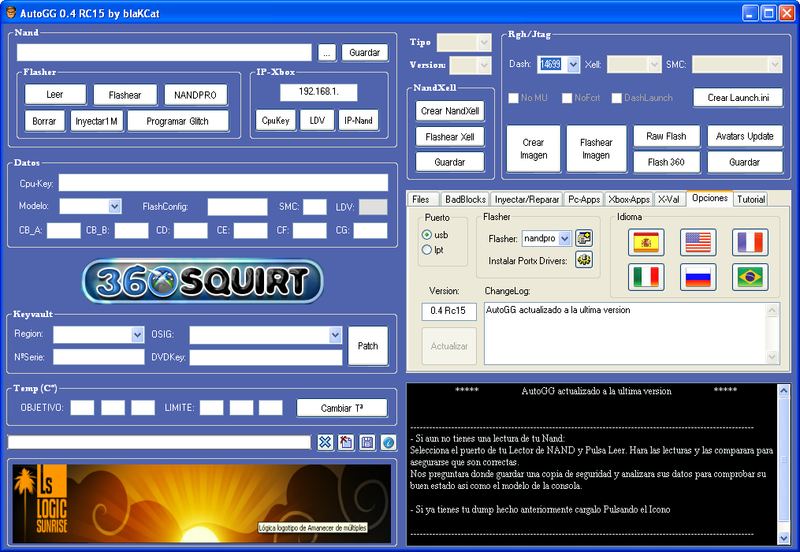Toggle the NoFcrt checkbox
Screen dimensions: 800x552
(566, 98)
